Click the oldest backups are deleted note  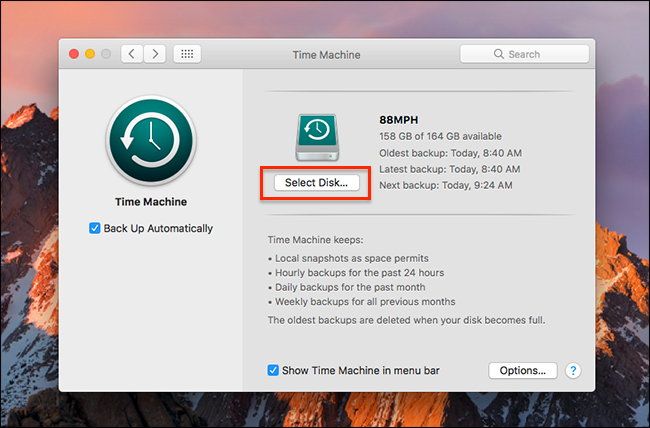(x=406, y=320)
